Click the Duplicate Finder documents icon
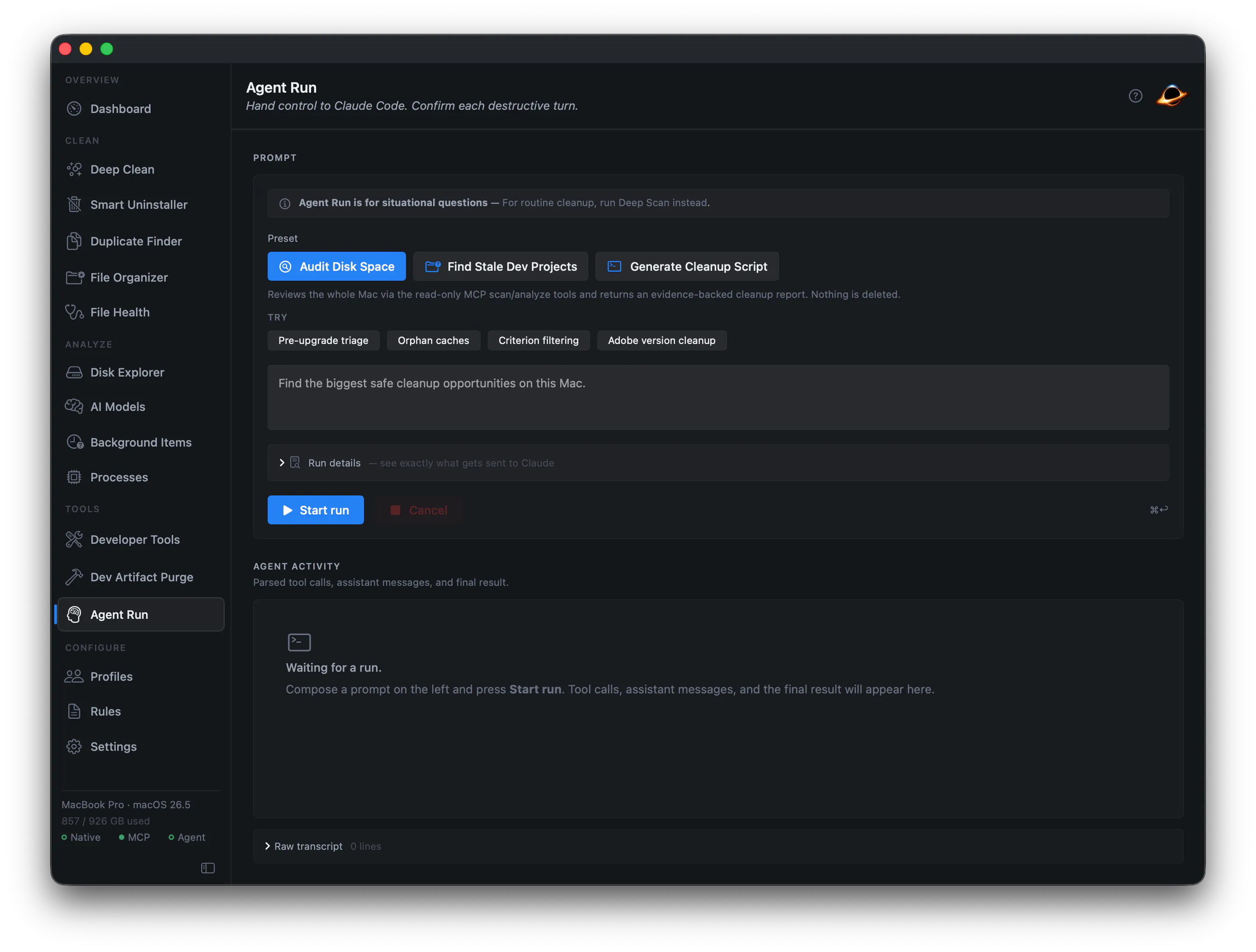 74,241
